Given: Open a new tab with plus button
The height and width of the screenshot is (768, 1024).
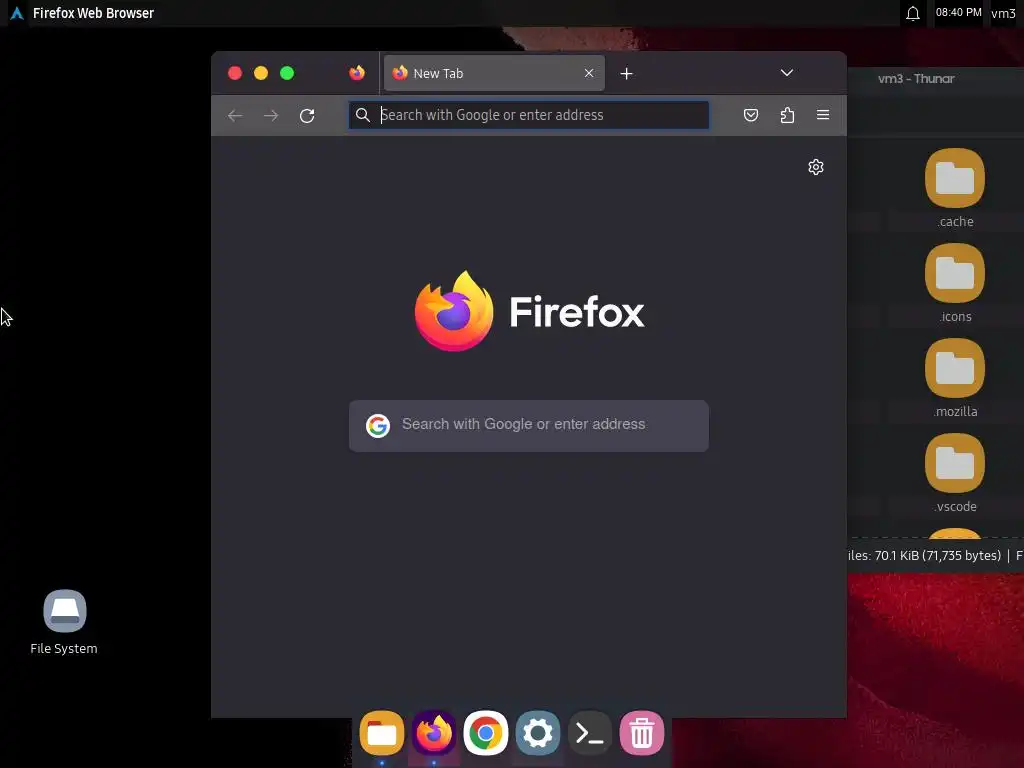Looking at the screenshot, I should (626, 74).
